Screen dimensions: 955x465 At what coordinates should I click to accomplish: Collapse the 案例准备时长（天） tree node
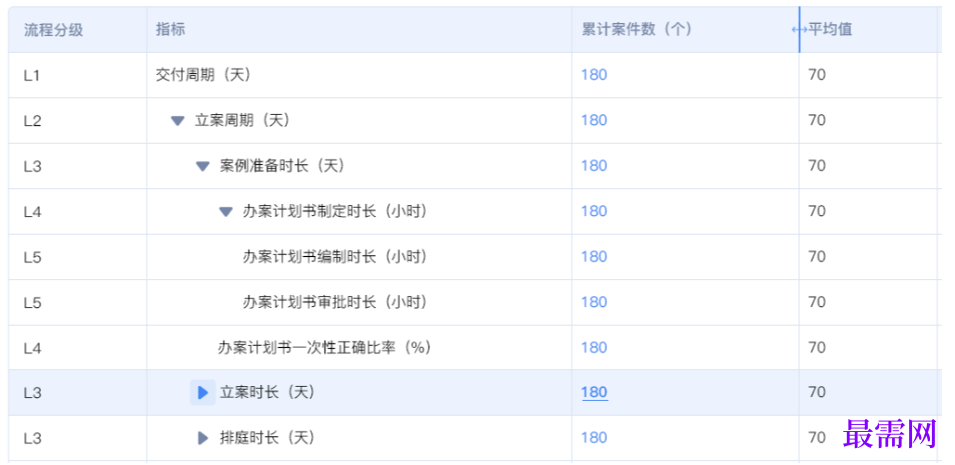tap(203, 166)
